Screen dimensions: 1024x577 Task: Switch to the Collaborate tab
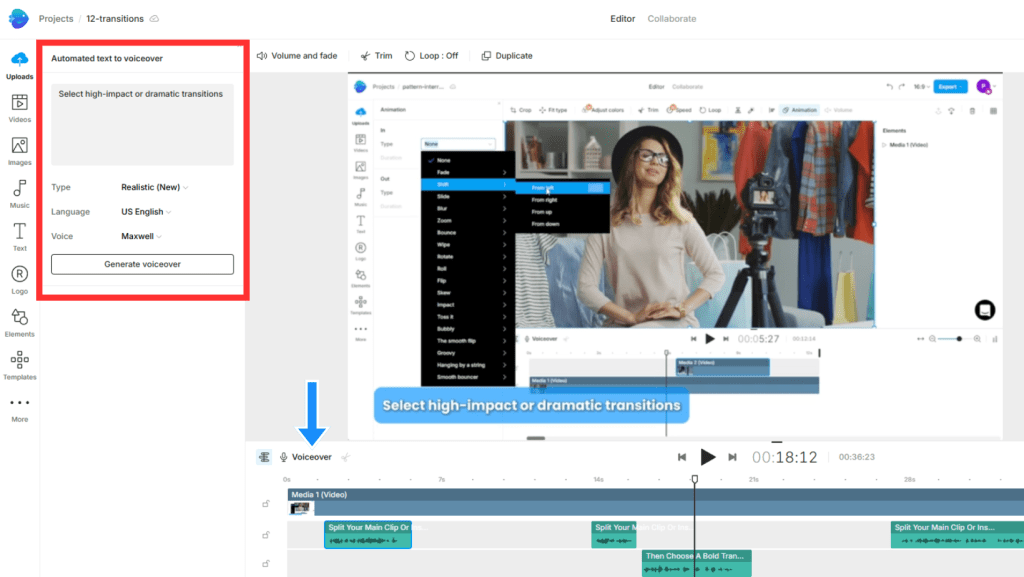click(x=671, y=19)
